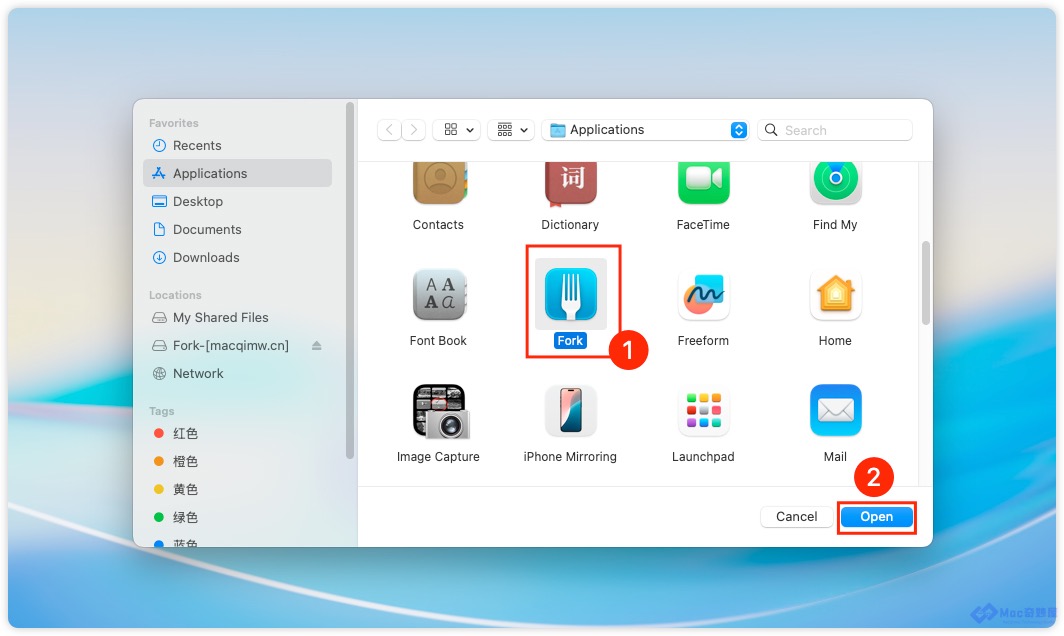
Task: Eject the Fork-[macqimw.cn] volume
Action: 317,346
